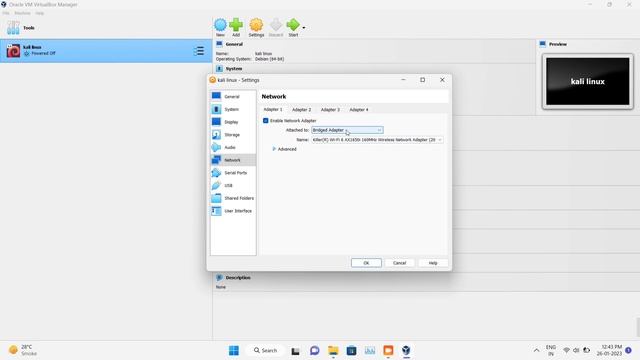
Task: Open Audio category in Settings sidebar
Action: coord(233,147)
